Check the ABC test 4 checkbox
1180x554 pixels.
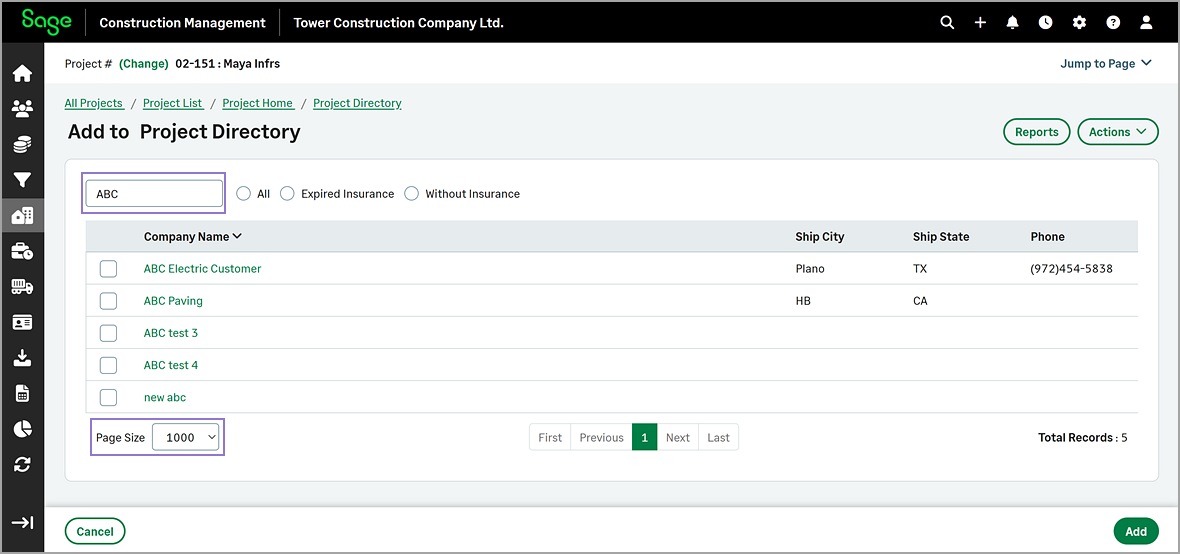click(x=108, y=365)
